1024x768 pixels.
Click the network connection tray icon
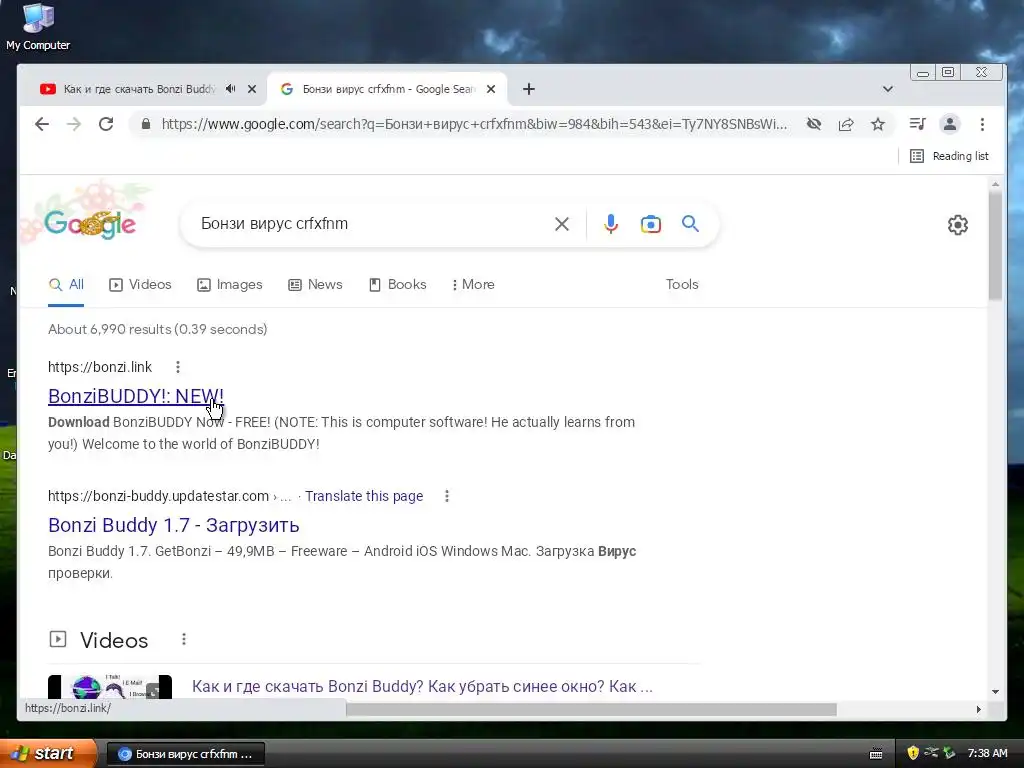pos(931,753)
